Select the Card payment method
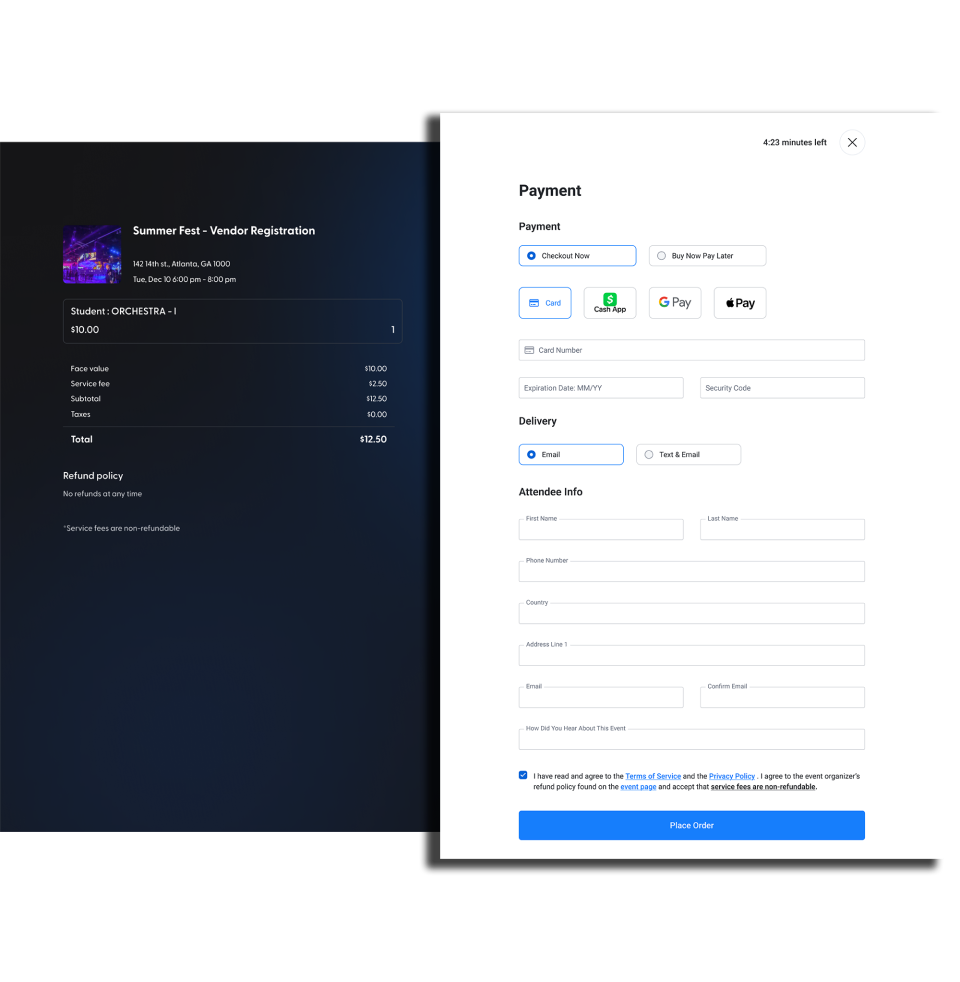 tap(544, 303)
